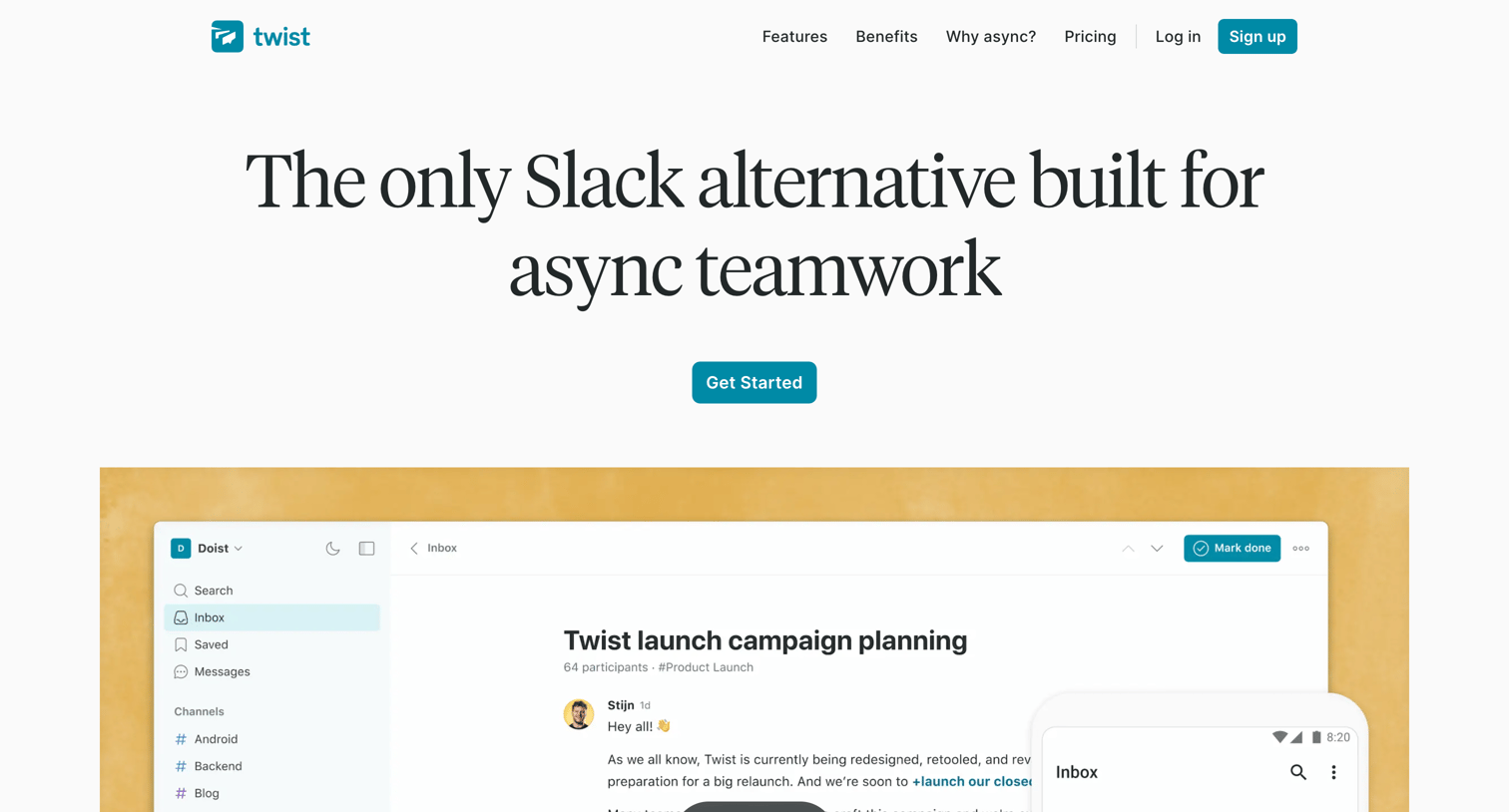Open the Backend channel
The image size is (1509, 812).
pos(218,766)
